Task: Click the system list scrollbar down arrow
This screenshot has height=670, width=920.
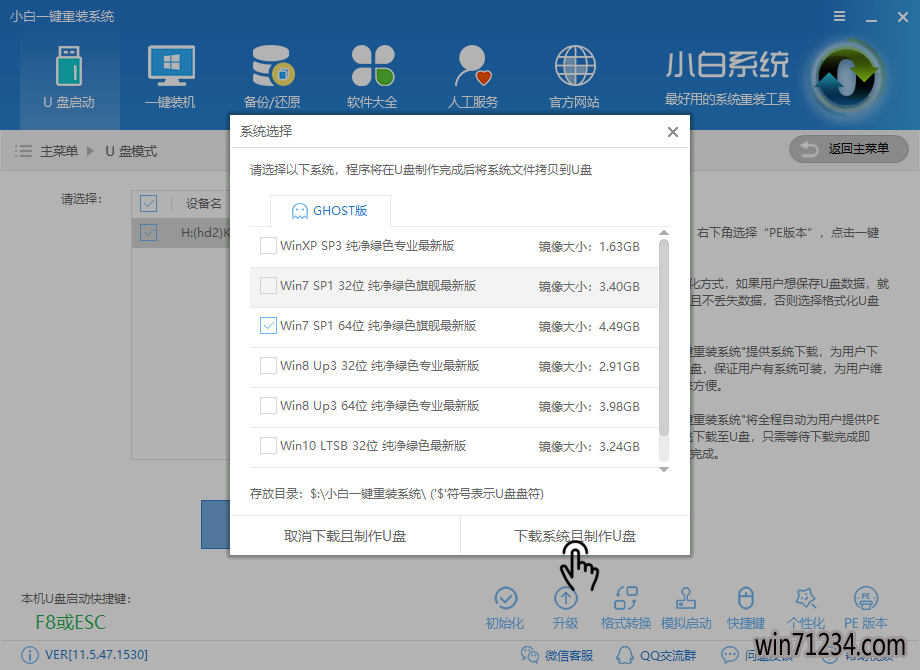Action: [x=664, y=469]
